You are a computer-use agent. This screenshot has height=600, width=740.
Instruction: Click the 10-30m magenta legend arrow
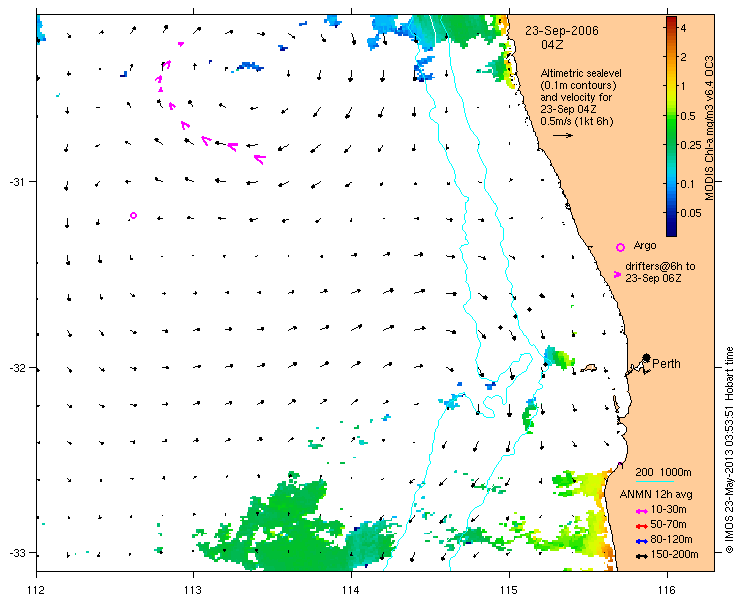[641, 511]
